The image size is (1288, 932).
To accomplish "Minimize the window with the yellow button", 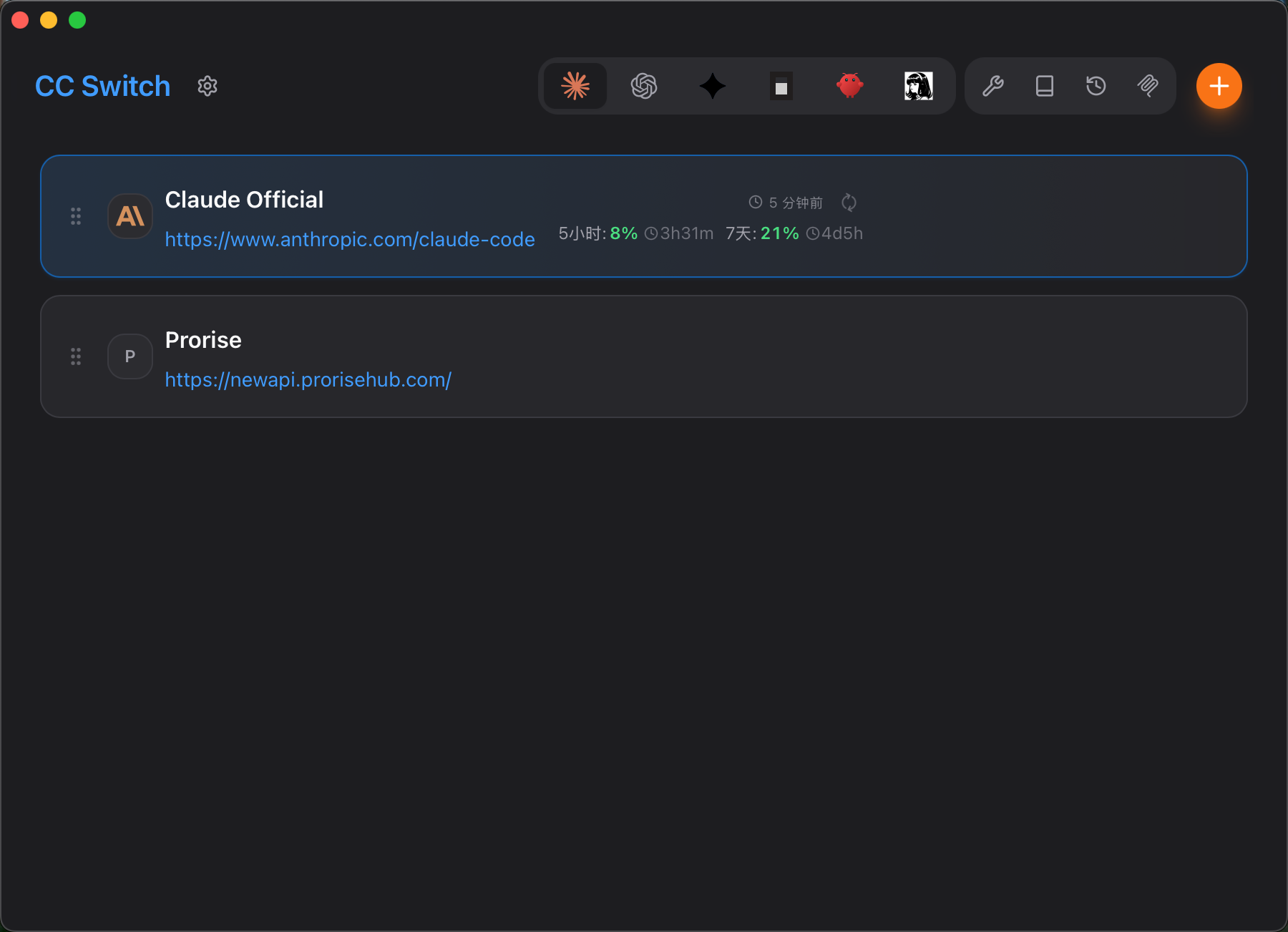I will [49, 20].
